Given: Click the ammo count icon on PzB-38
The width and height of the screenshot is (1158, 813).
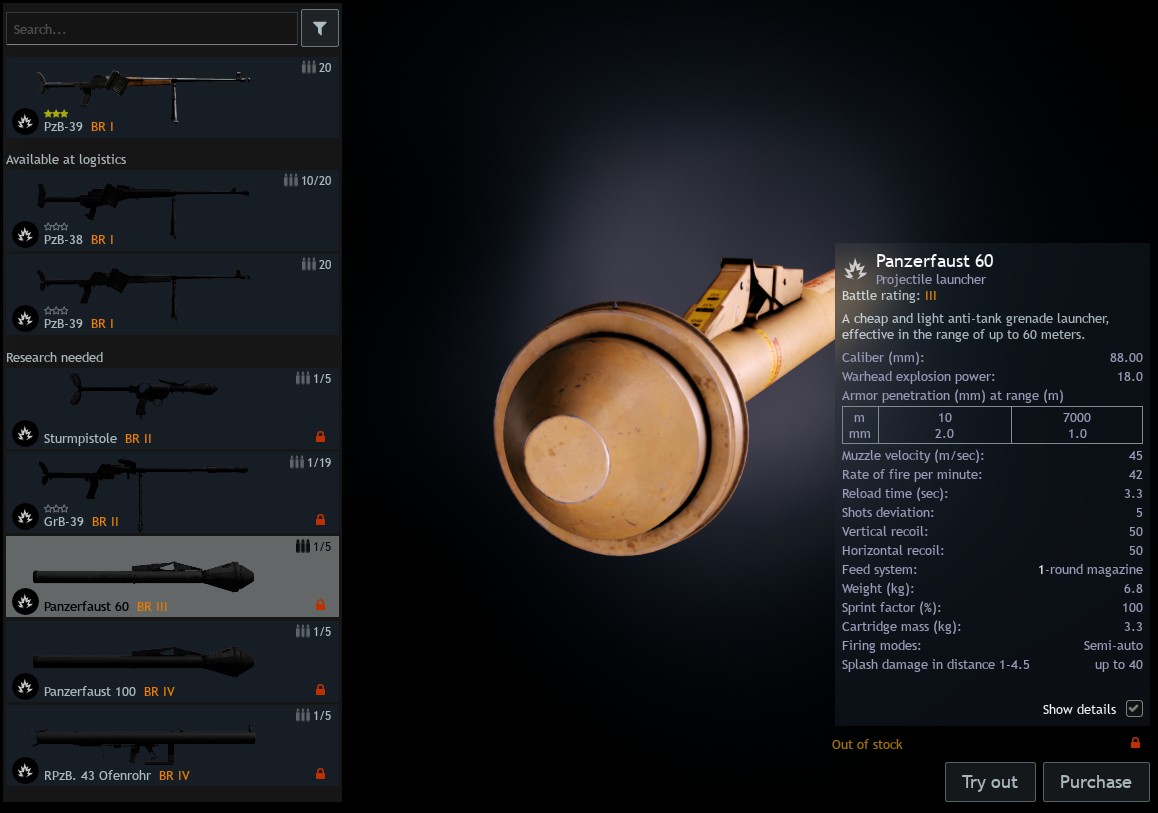Looking at the screenshot, I should 291,180.
